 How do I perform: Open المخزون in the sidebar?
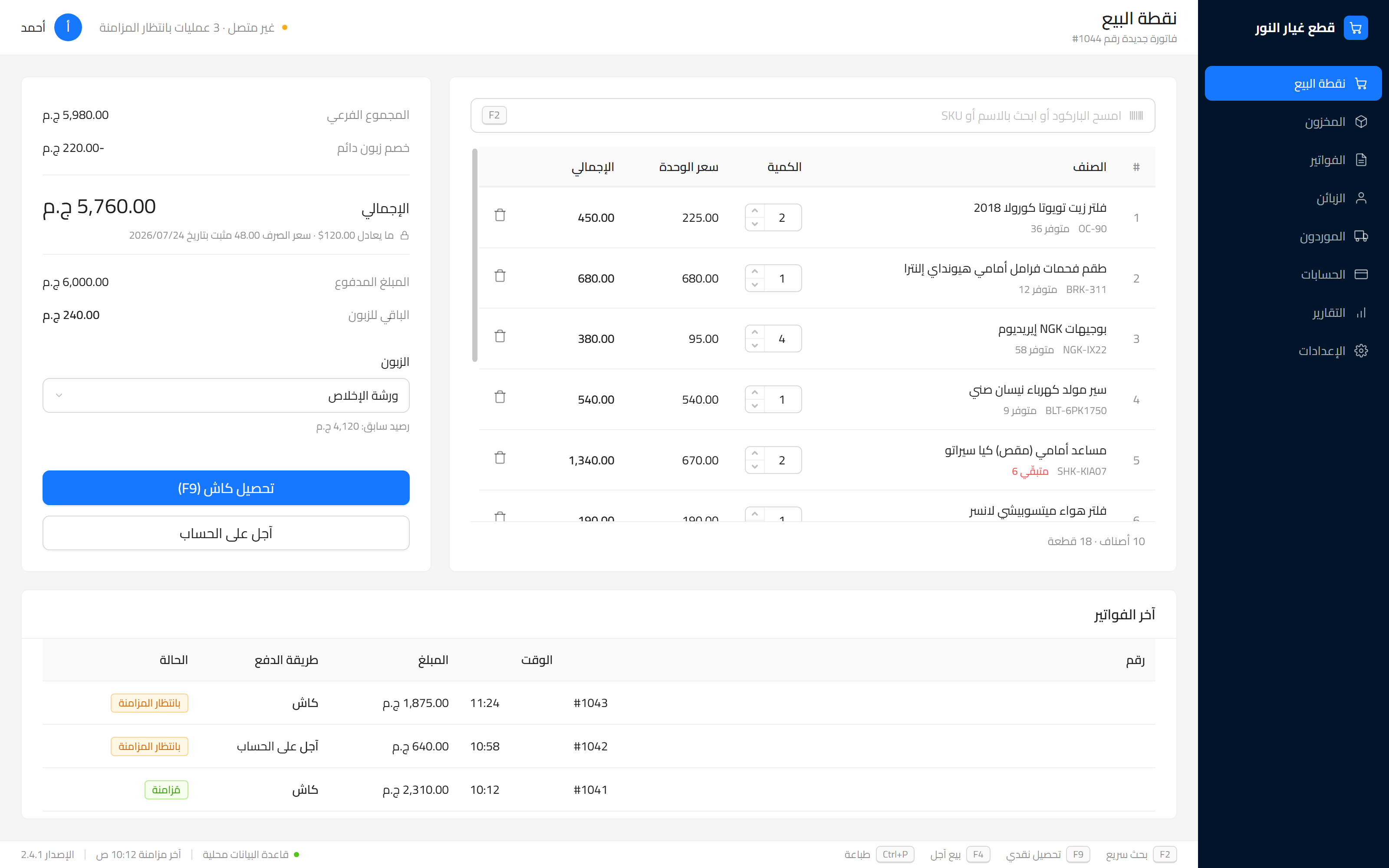(x=1293, y=122)
